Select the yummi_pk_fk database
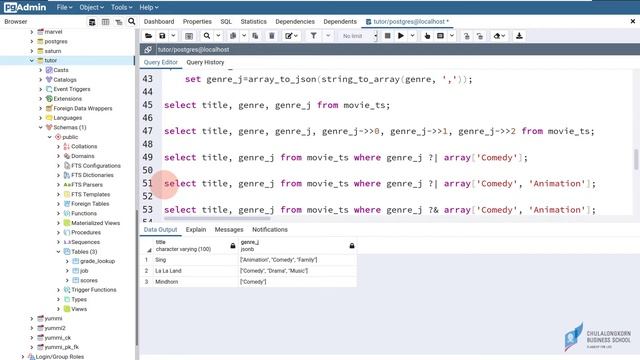 (x=61, y=347)
